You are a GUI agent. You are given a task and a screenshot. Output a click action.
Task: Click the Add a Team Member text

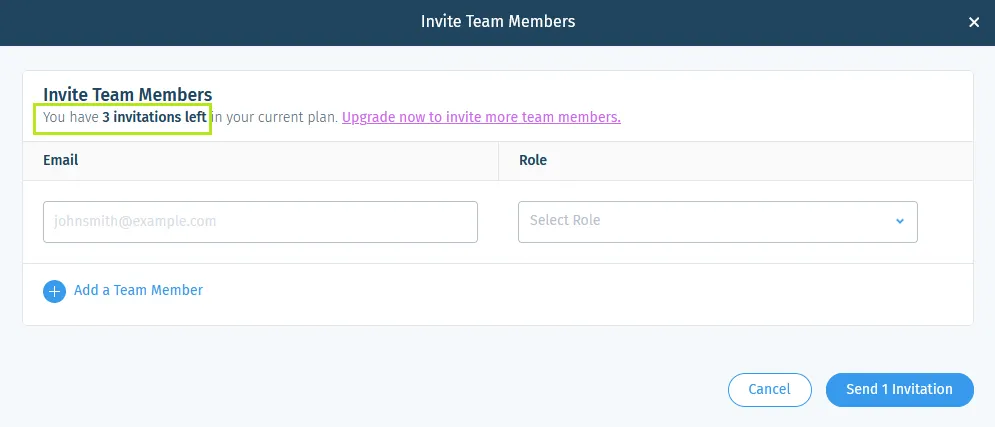(x=138, y=290)
